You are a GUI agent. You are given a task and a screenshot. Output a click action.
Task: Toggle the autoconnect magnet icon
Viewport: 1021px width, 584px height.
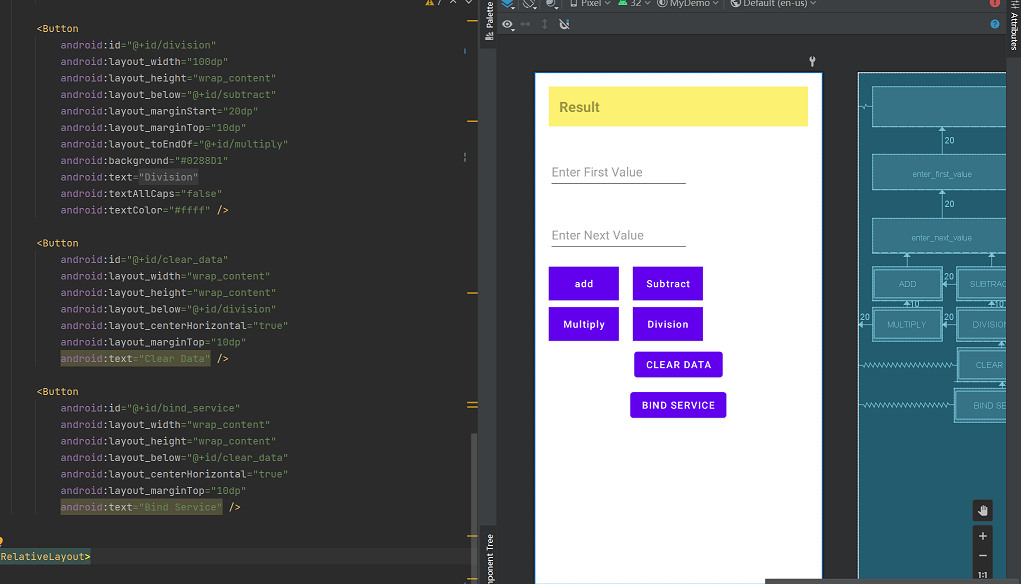565,25
